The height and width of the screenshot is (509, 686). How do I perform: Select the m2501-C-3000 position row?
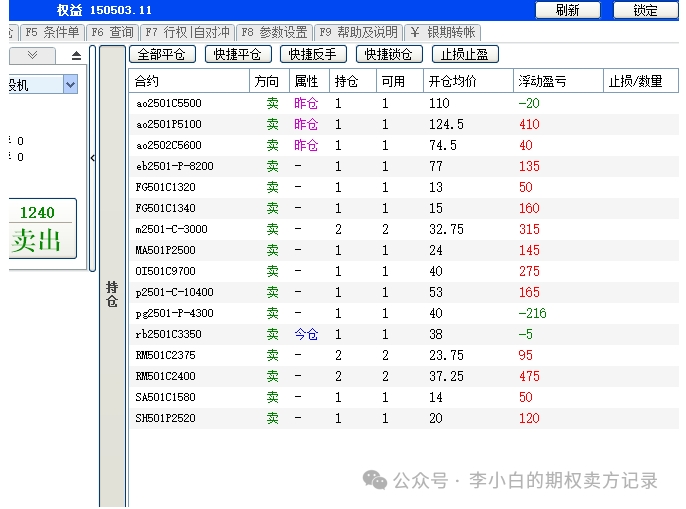coord(404,229)
